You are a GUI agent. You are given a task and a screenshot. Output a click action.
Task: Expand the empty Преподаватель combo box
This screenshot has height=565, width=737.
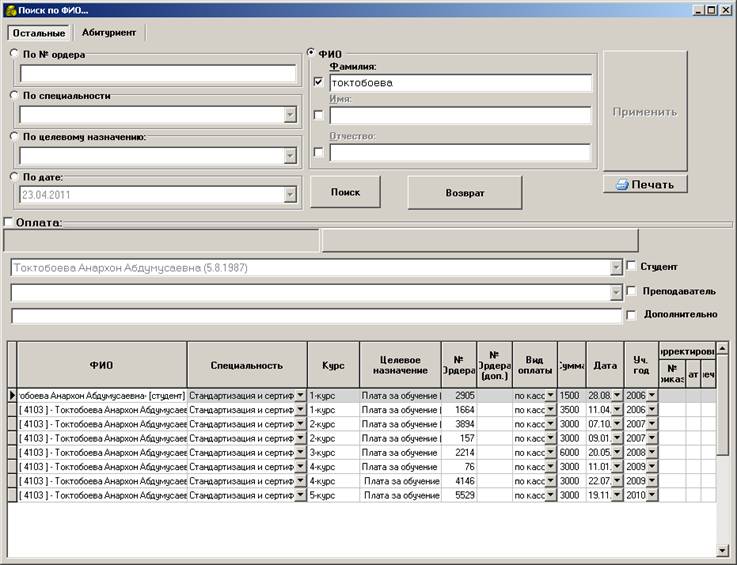tap(616, 292)
